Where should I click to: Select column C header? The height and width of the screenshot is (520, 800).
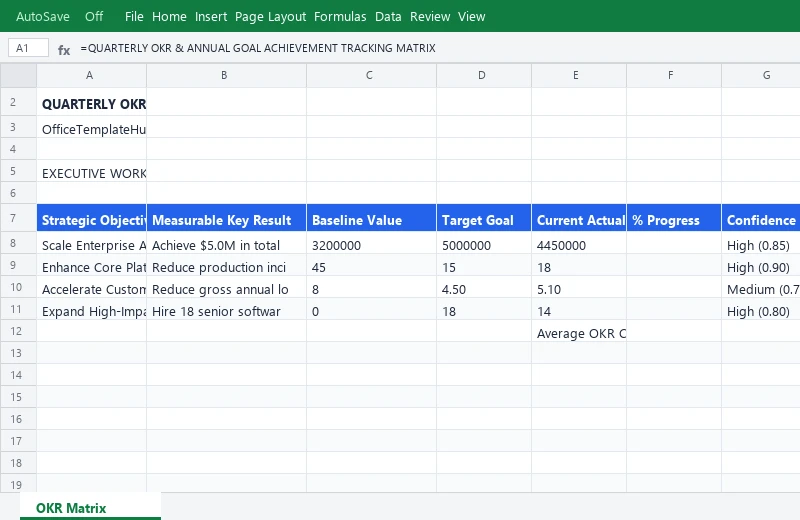[371, 76]
